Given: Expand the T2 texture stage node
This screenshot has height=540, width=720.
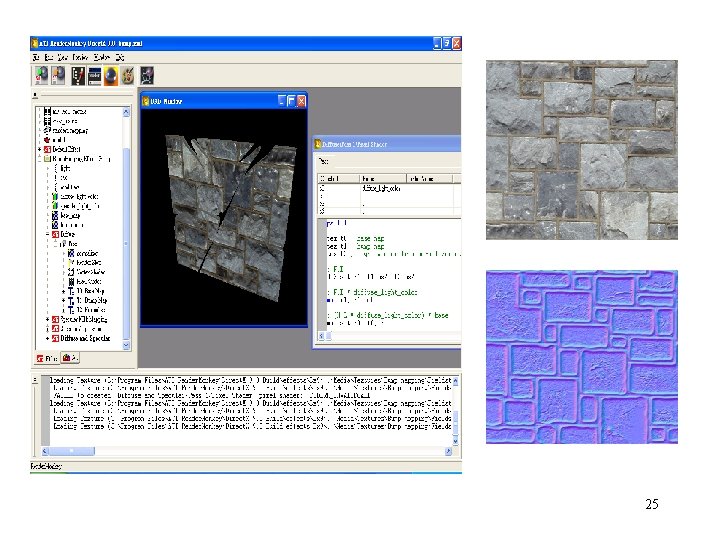Looking at the screenshot, I should (63, 310).
